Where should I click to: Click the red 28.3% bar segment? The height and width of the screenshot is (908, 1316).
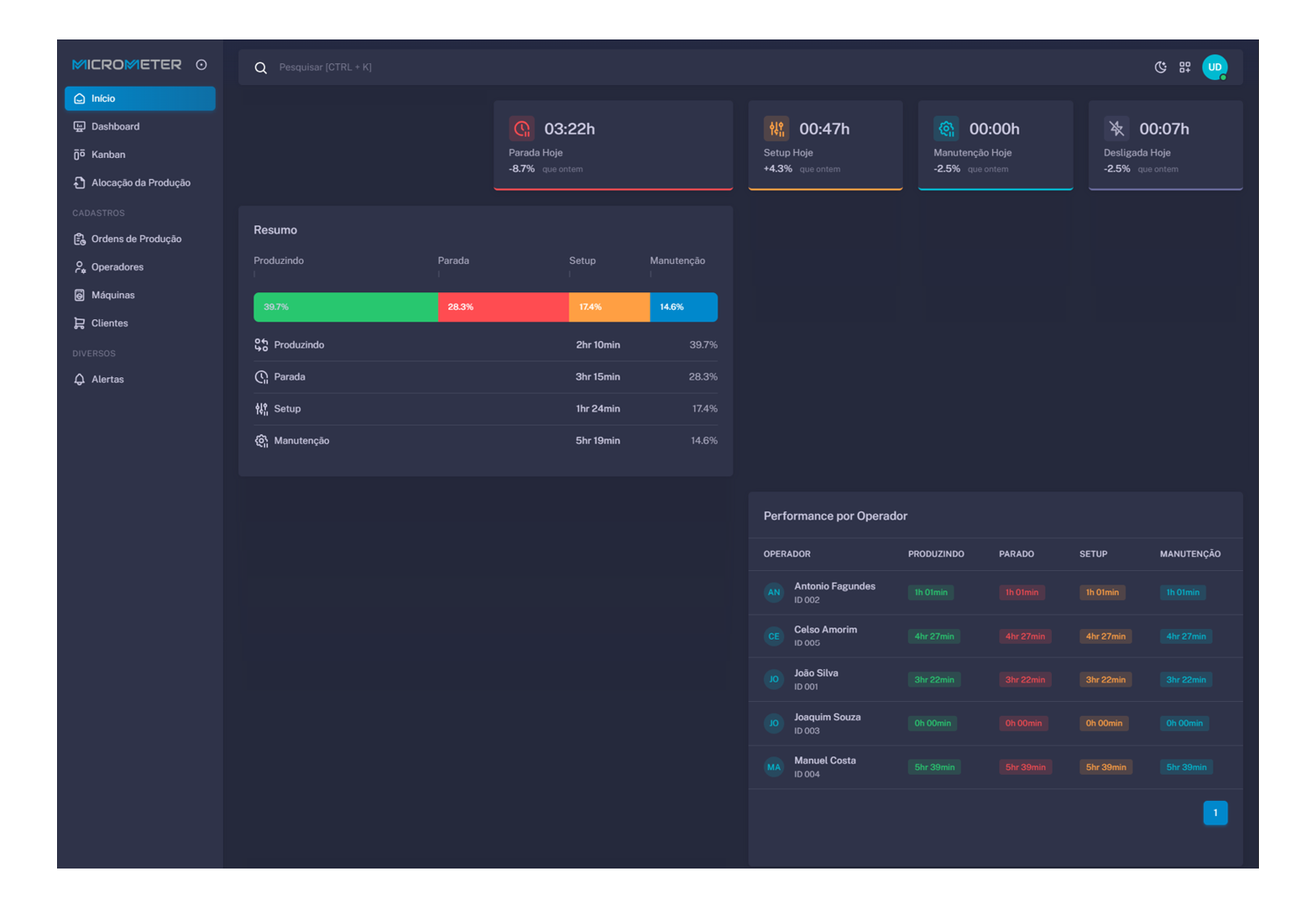click(504, 307)
